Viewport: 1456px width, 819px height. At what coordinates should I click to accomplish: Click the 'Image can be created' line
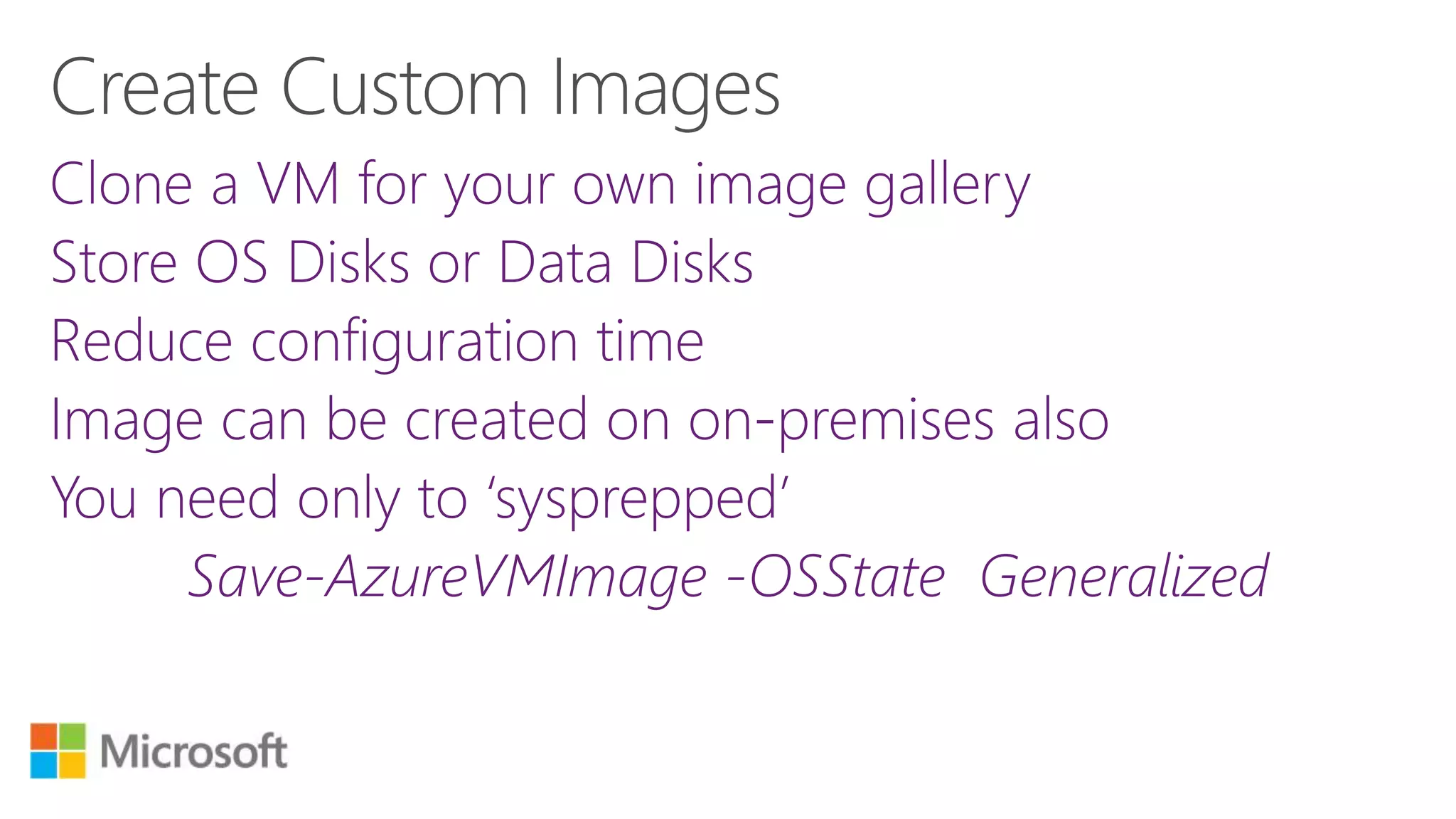pos(579,421)
